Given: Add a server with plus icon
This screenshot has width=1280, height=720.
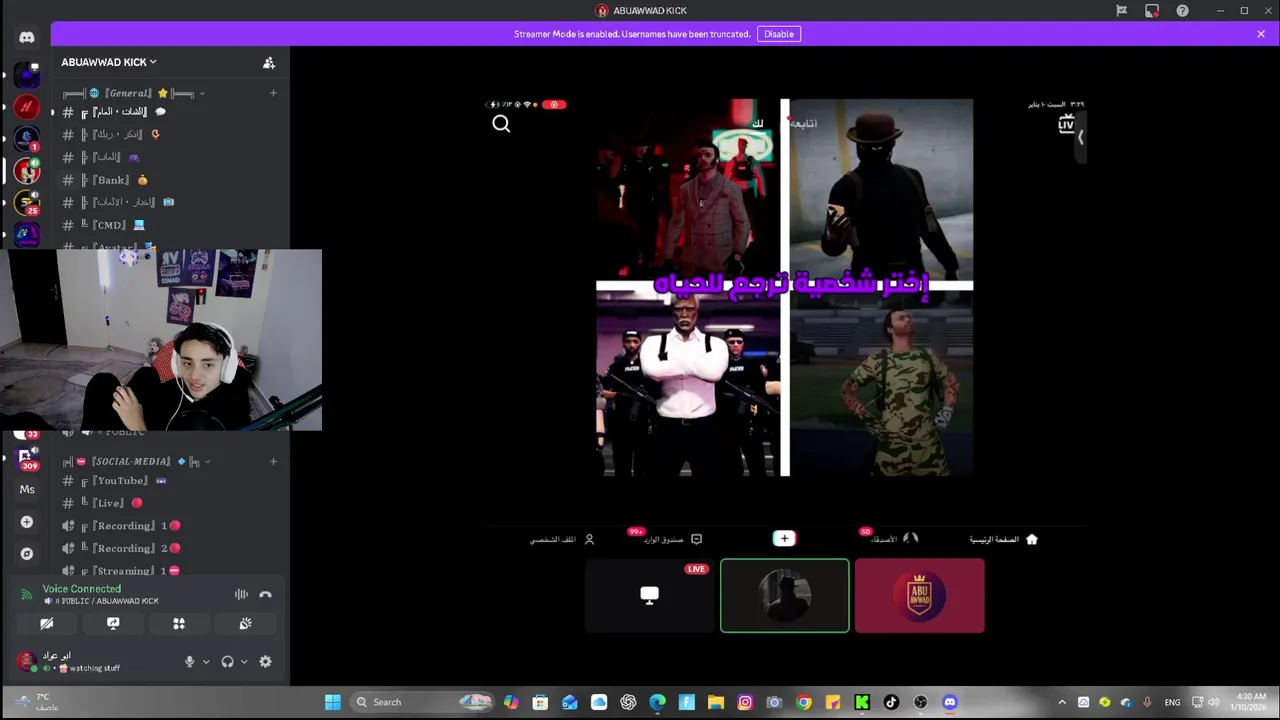Looking at the screenshot, I should tap(27, 522).
